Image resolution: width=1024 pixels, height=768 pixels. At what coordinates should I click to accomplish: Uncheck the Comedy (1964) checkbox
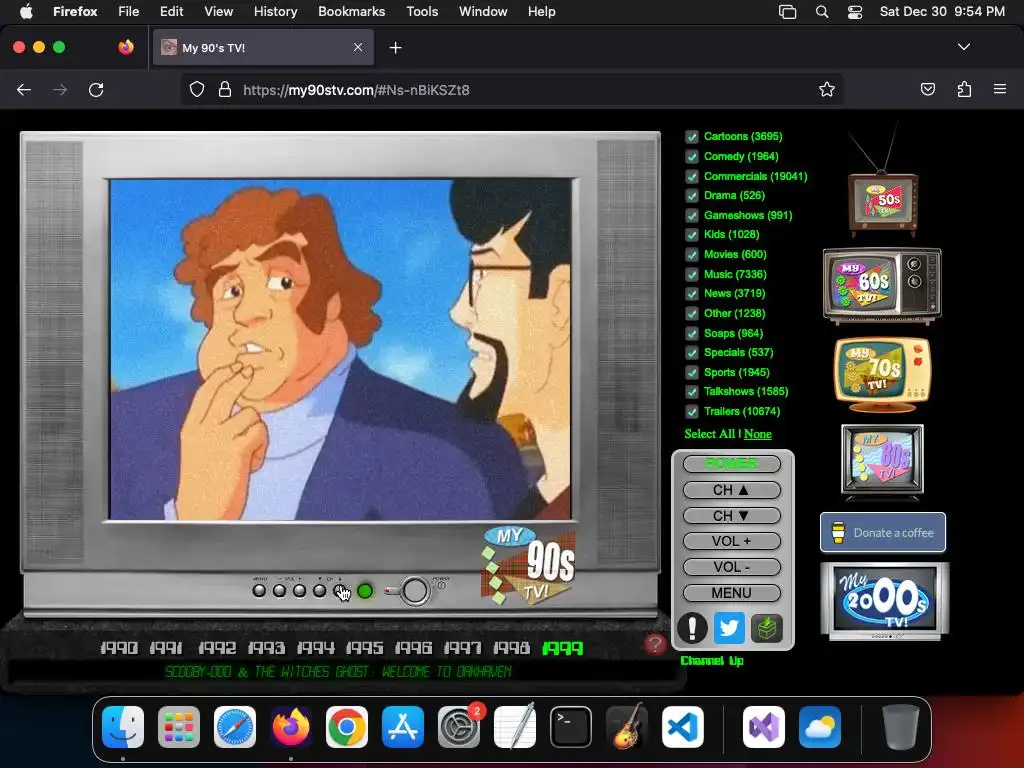click(692, 157)
